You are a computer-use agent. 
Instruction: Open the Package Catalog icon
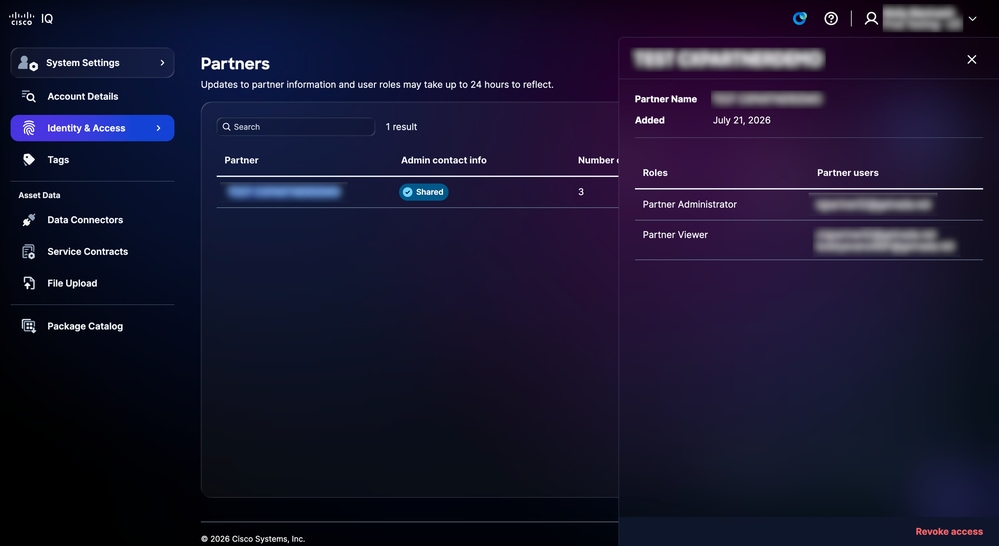coord(29,326)
